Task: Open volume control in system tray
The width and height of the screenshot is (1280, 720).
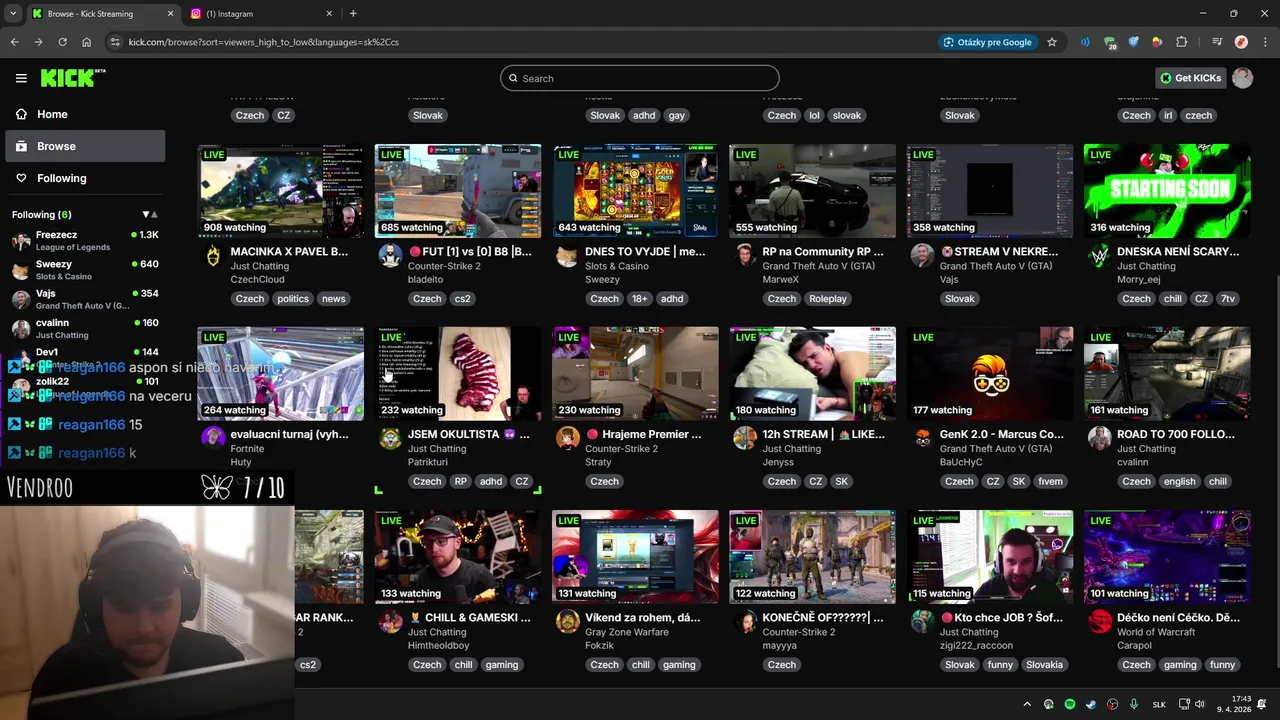Action: pyautogui.click(x=1200, y=704)
